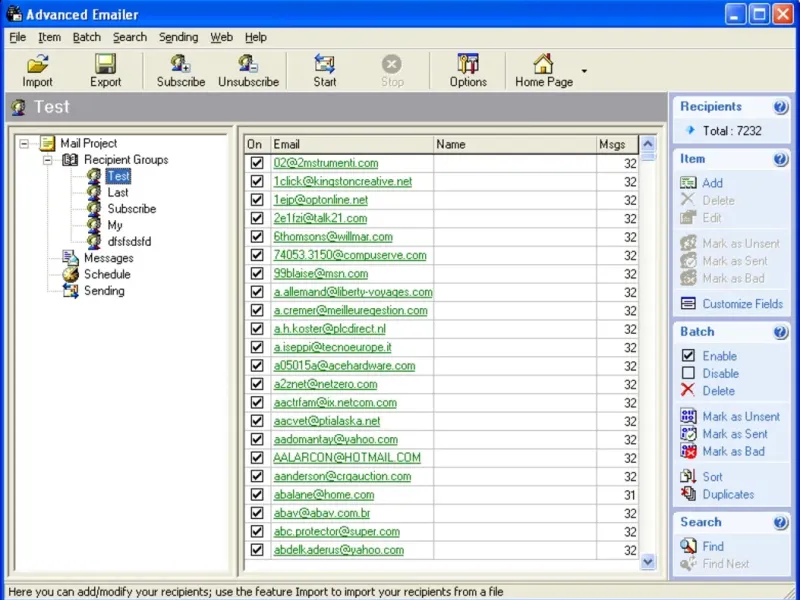The image size is (800, 600).
Task: Open the Home Page dropdown arrow
Action: pos(584,71)
